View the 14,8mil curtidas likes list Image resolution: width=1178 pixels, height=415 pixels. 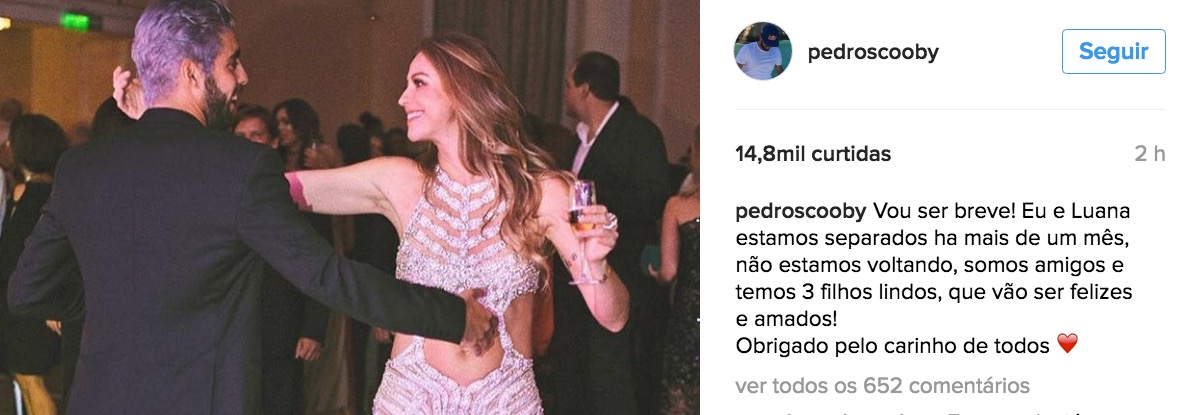813,154
